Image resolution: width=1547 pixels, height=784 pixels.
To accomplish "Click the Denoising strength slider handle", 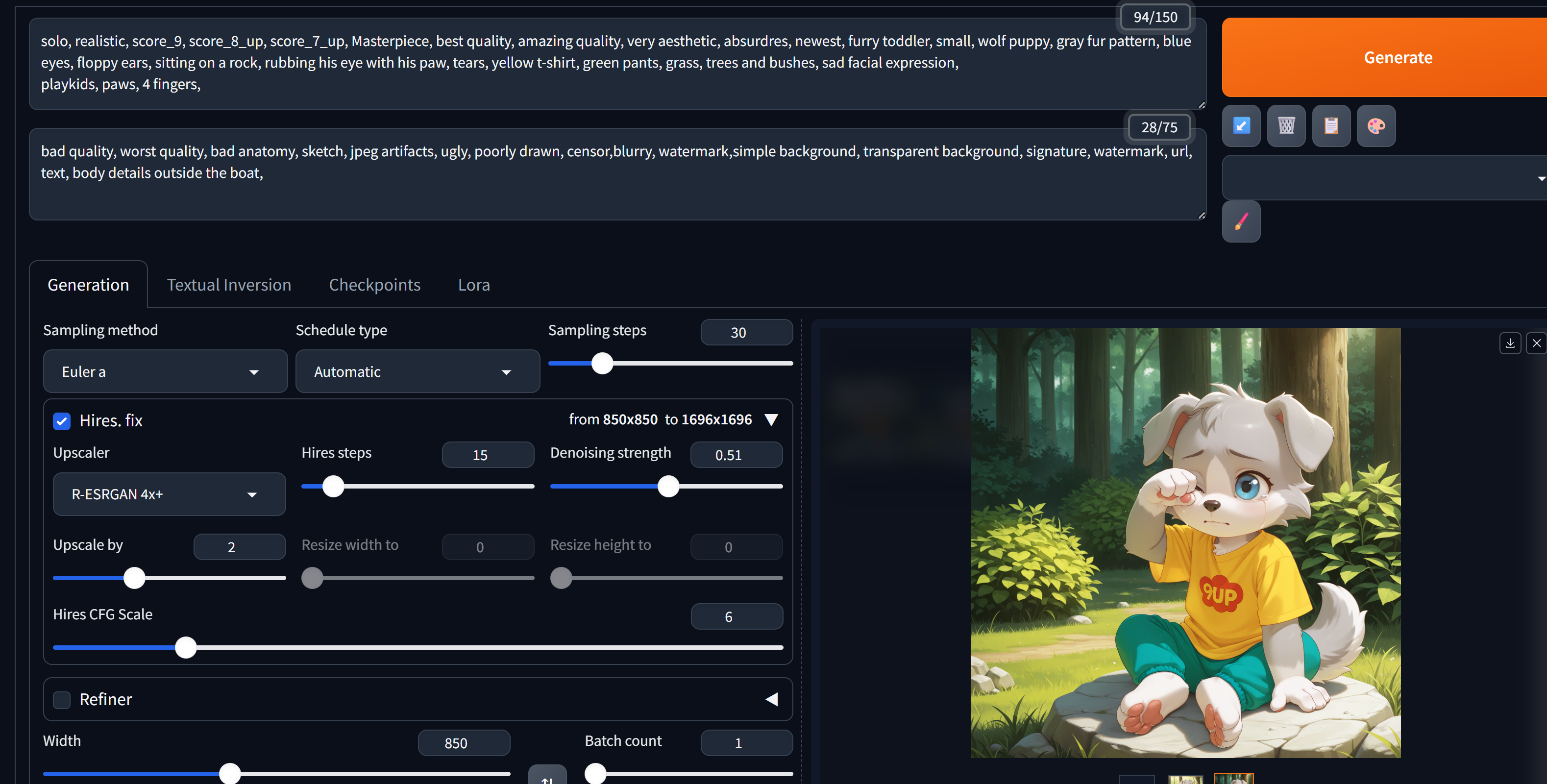I will pyautogui.click(x=668, y=486).
